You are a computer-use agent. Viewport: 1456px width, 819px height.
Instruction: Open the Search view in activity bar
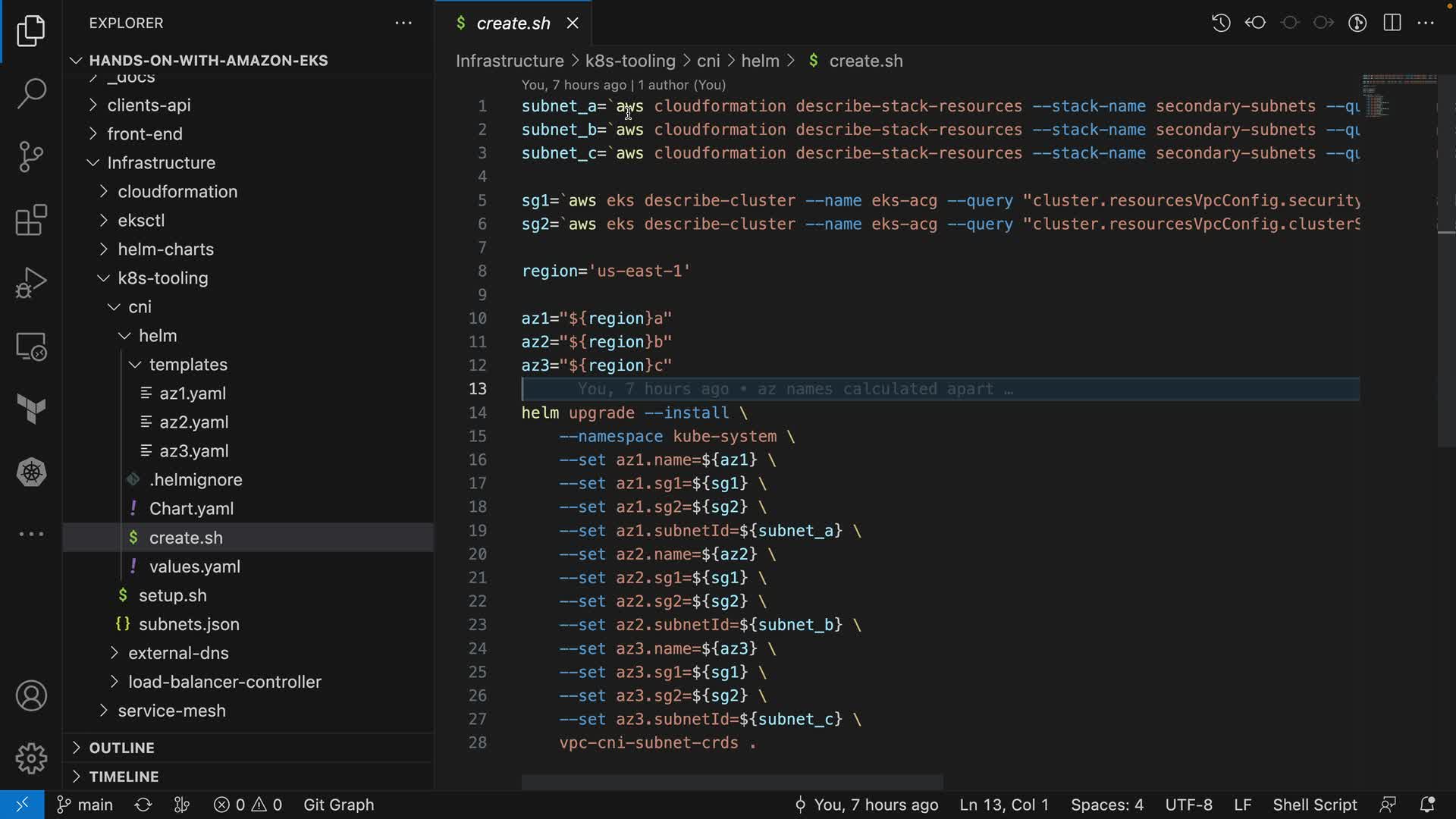31,93
